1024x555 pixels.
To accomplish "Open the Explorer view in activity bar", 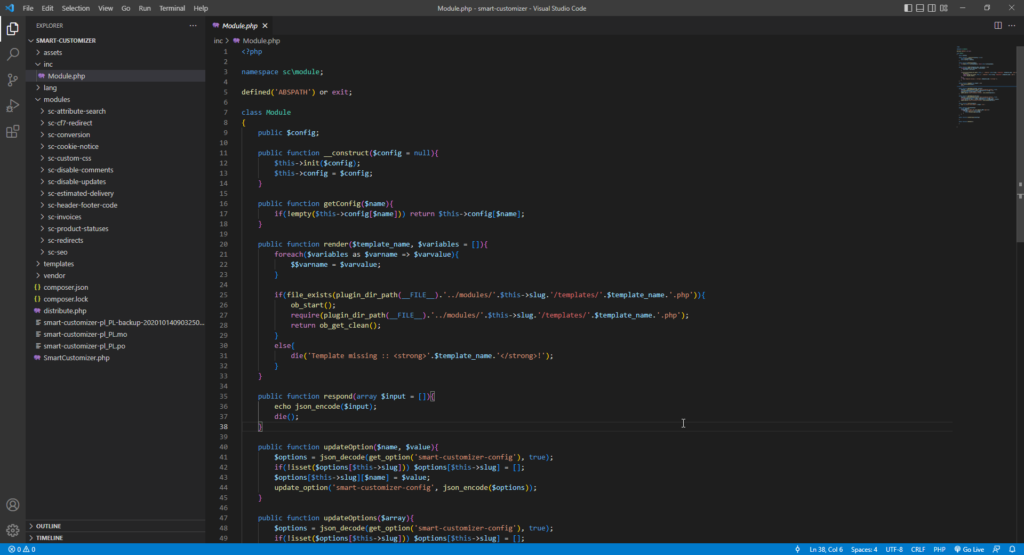I will 12,29.
